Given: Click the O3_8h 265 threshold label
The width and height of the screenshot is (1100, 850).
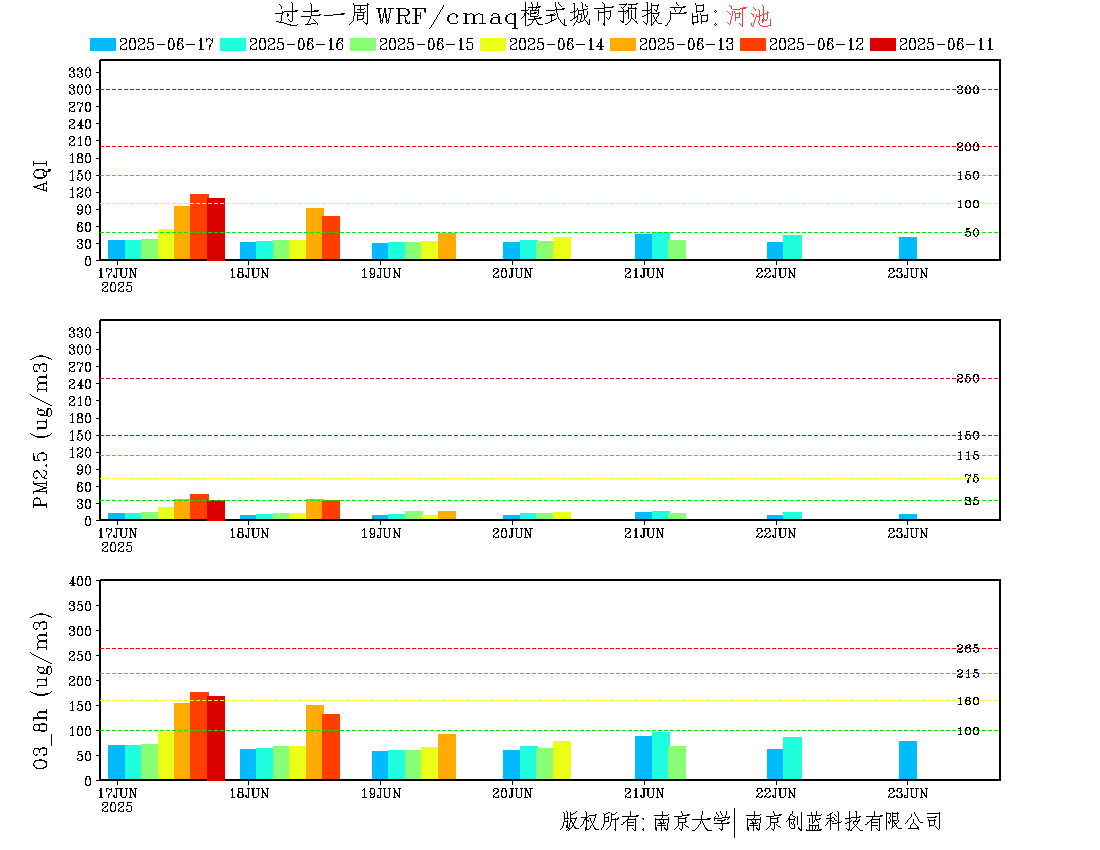Looking at the screenshot, I should pos(968,649).
